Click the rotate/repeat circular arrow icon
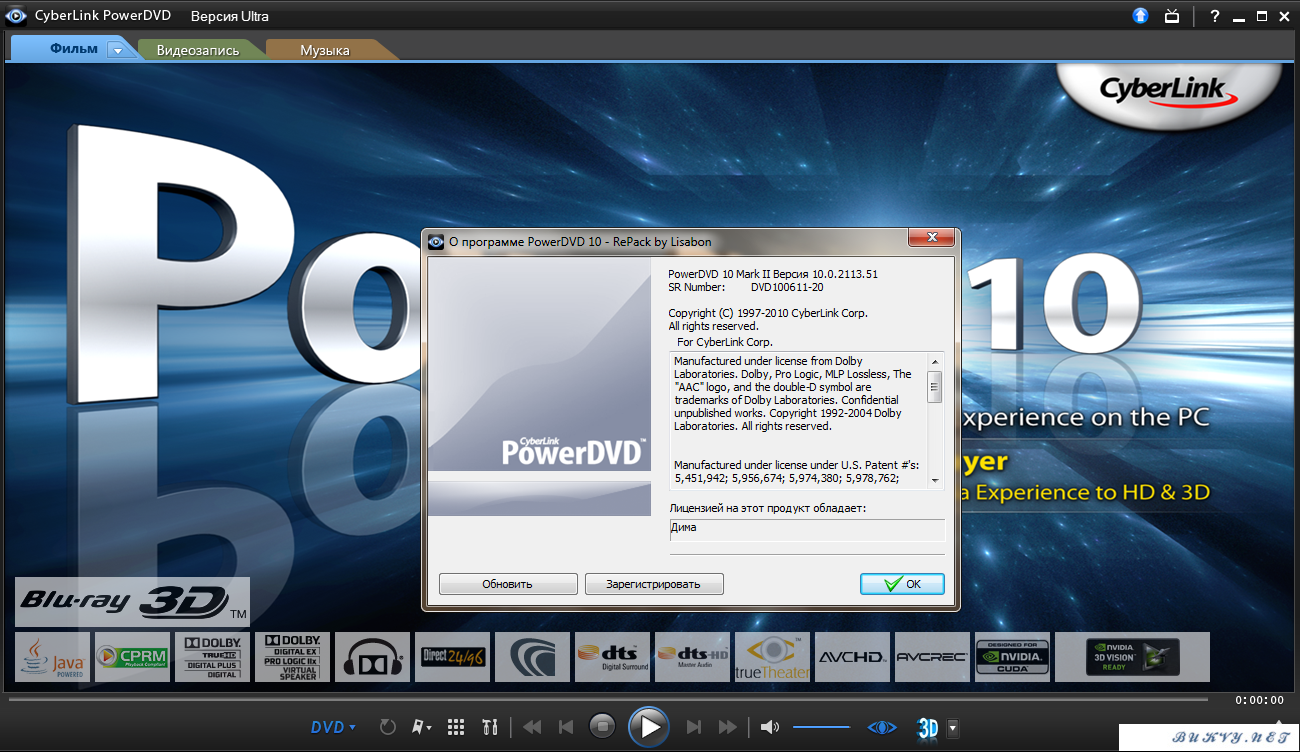Viewport: 1300px width, 752px height. point(388,727)
